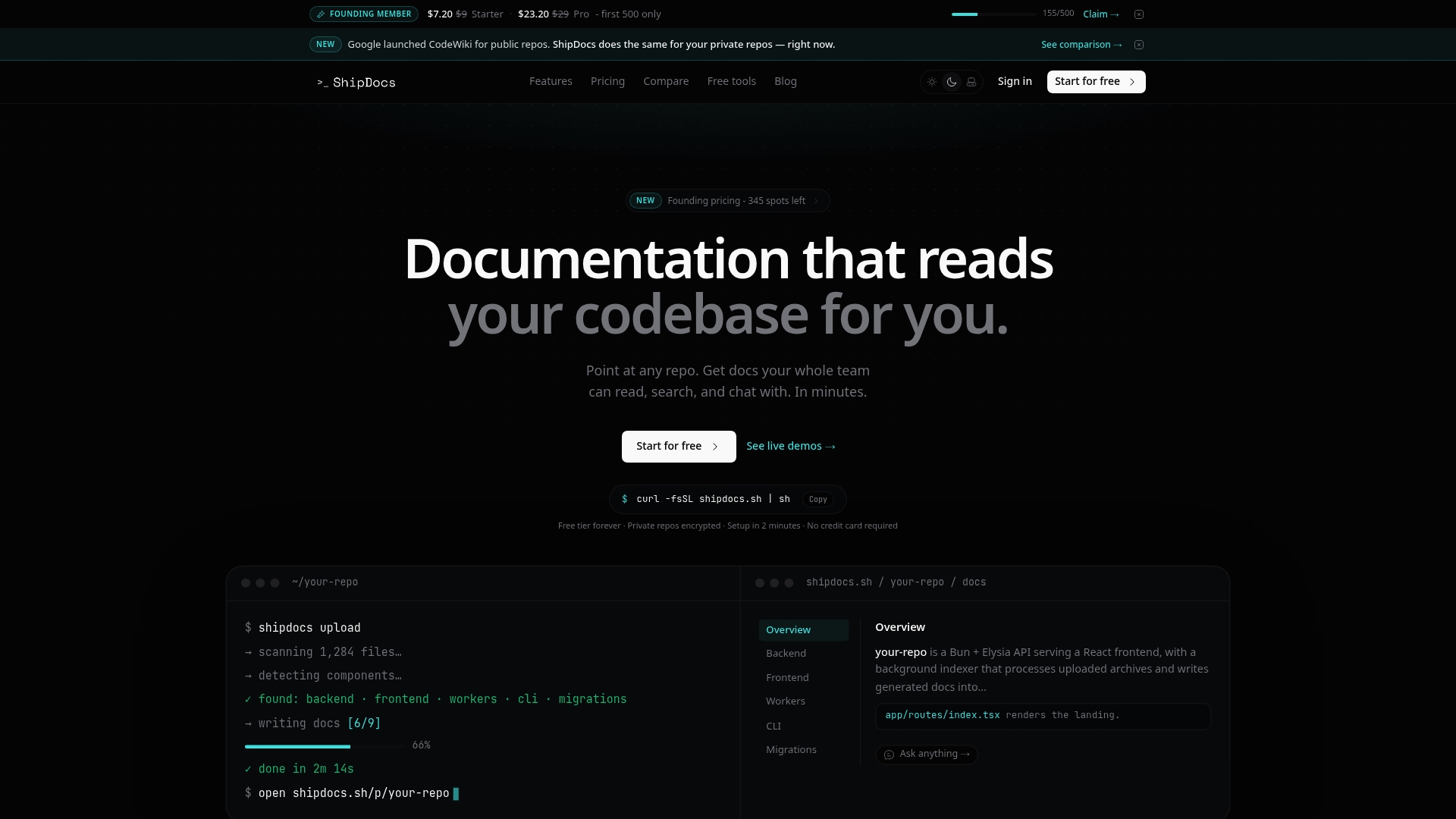This screenshot has height=819, width=1456.
Task: Click the curl -fsSL shipdocs.sh command text
Action: click(713, 499)
